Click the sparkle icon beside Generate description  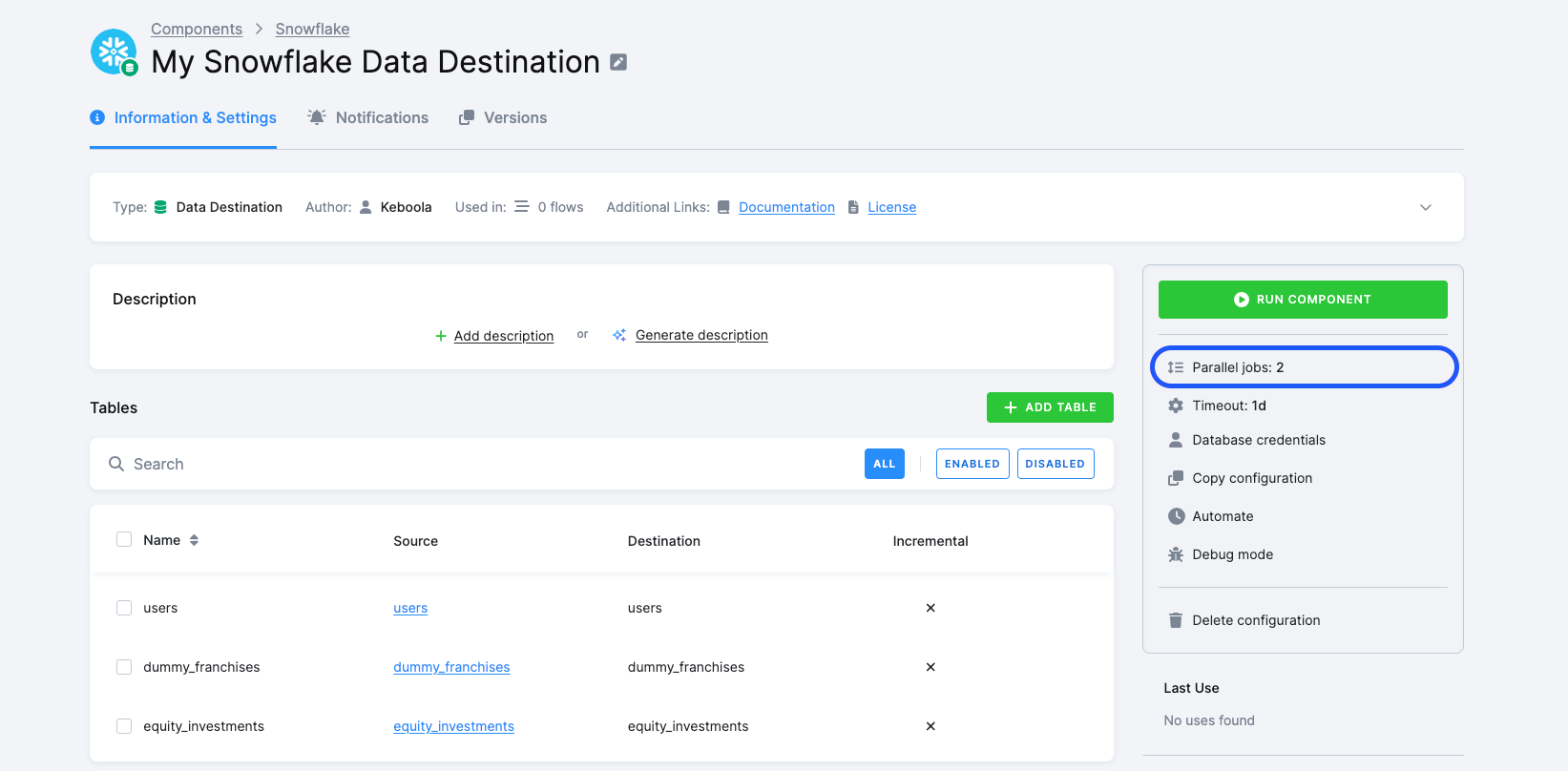point(619,335)
